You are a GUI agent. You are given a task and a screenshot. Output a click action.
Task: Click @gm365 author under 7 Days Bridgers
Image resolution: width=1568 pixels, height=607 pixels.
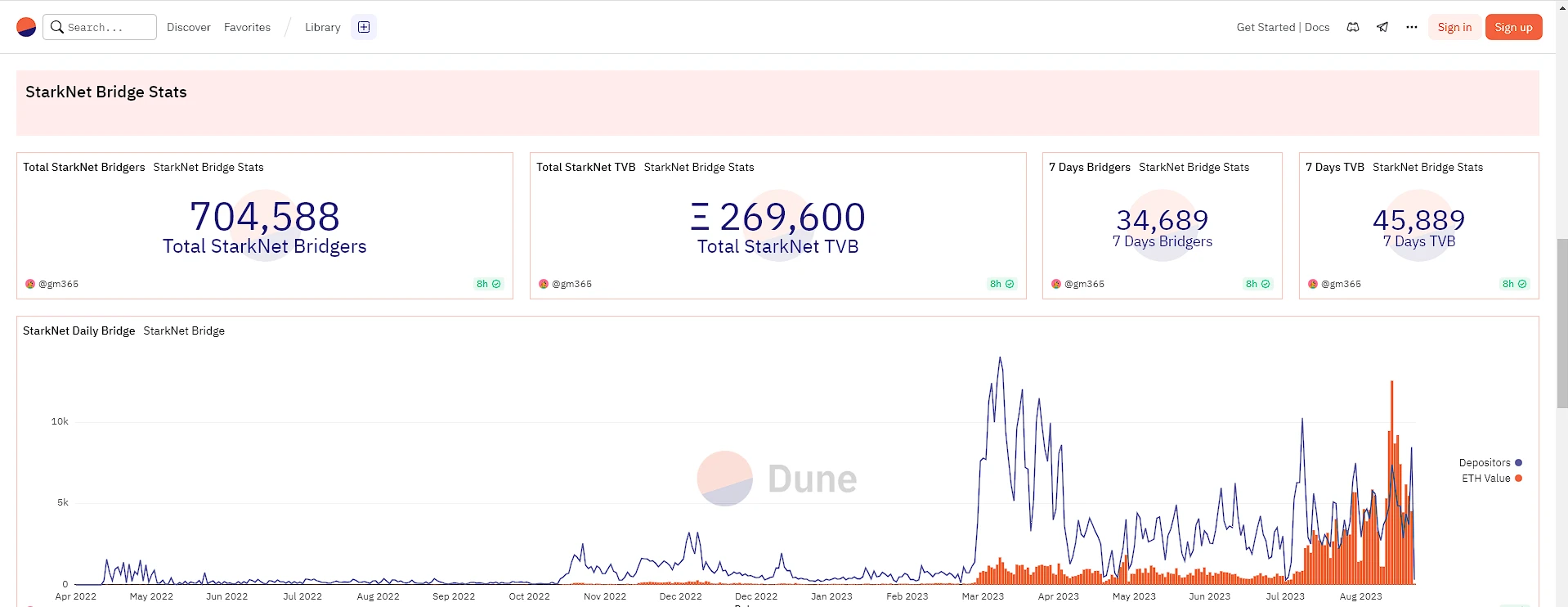pyautogui.click(x=1085, y=284)
